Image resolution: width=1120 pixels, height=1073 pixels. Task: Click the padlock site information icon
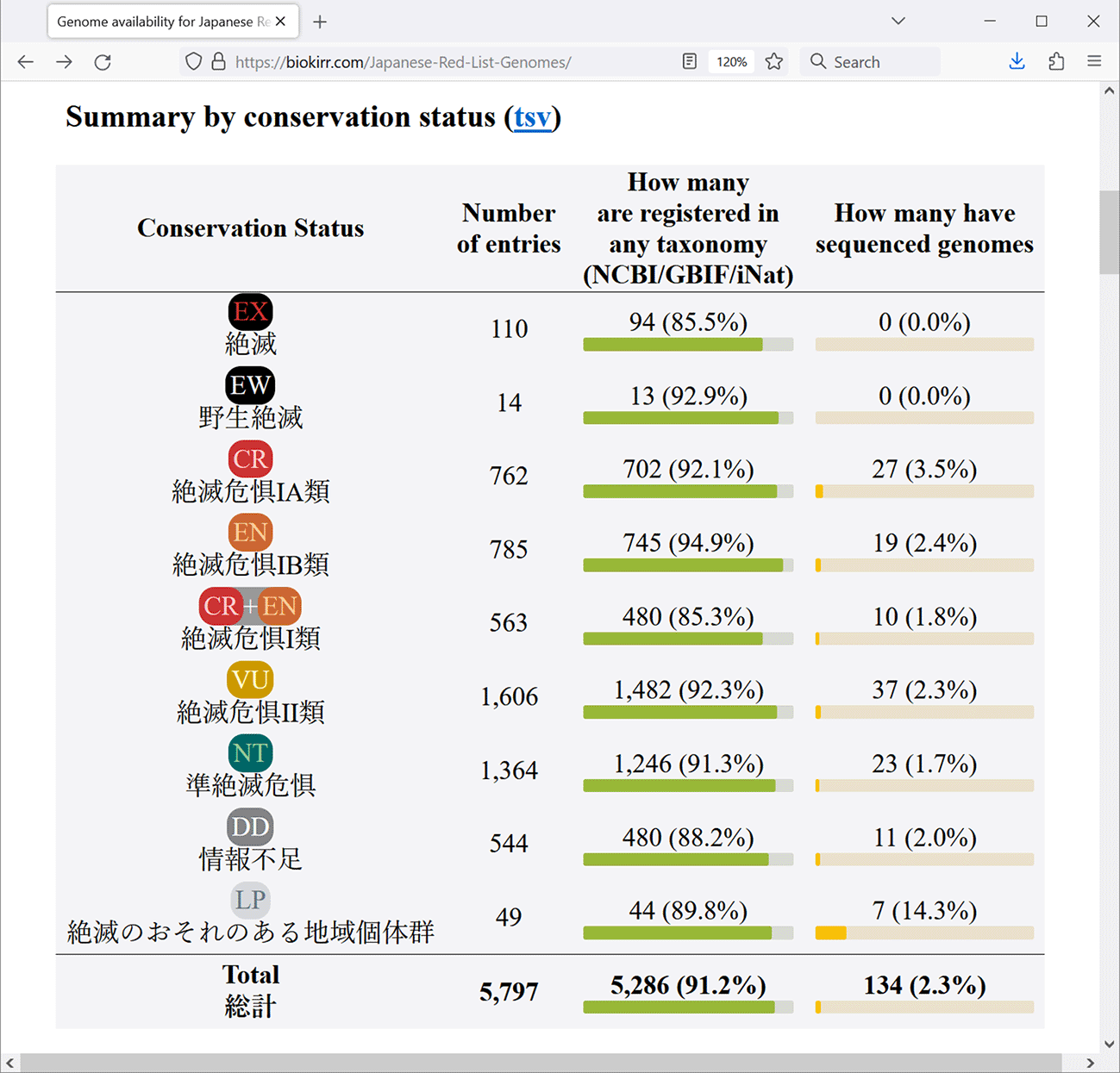coord(218,62)
